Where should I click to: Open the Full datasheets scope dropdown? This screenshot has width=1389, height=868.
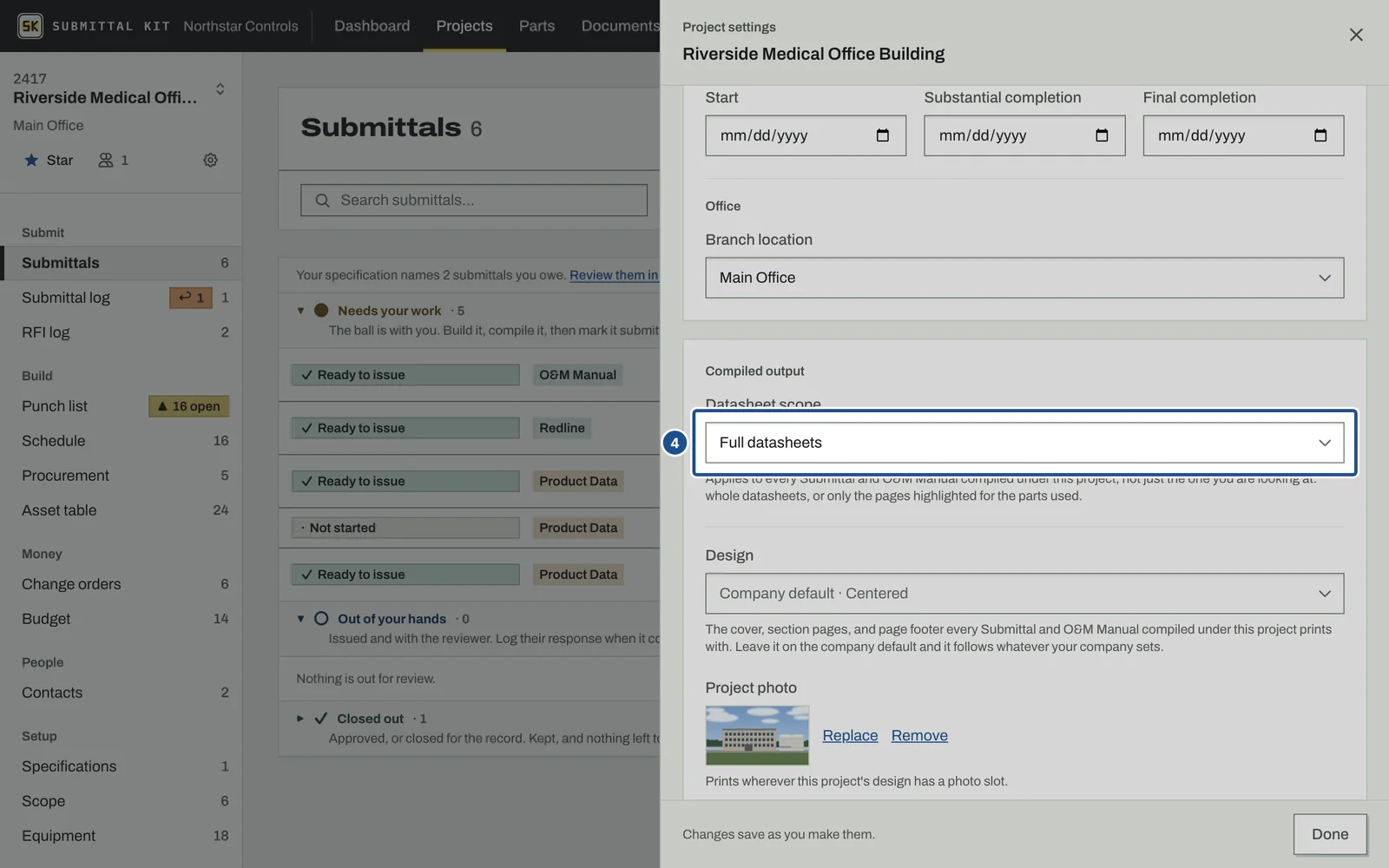[1024, 443]
